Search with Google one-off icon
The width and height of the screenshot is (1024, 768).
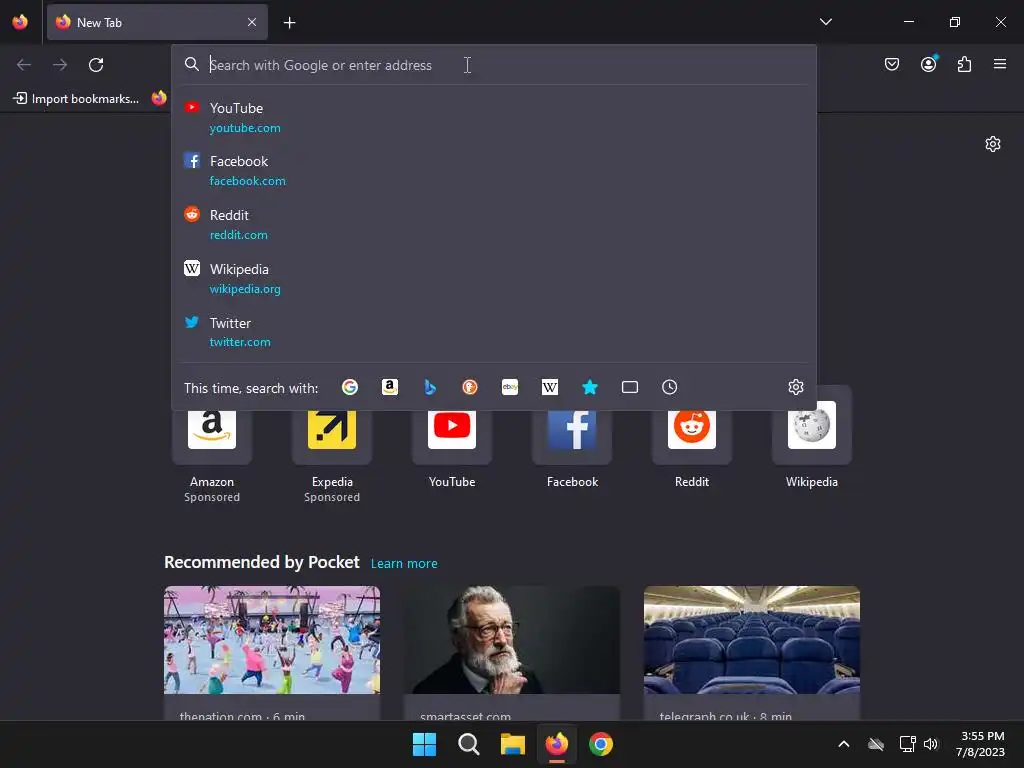350,387
